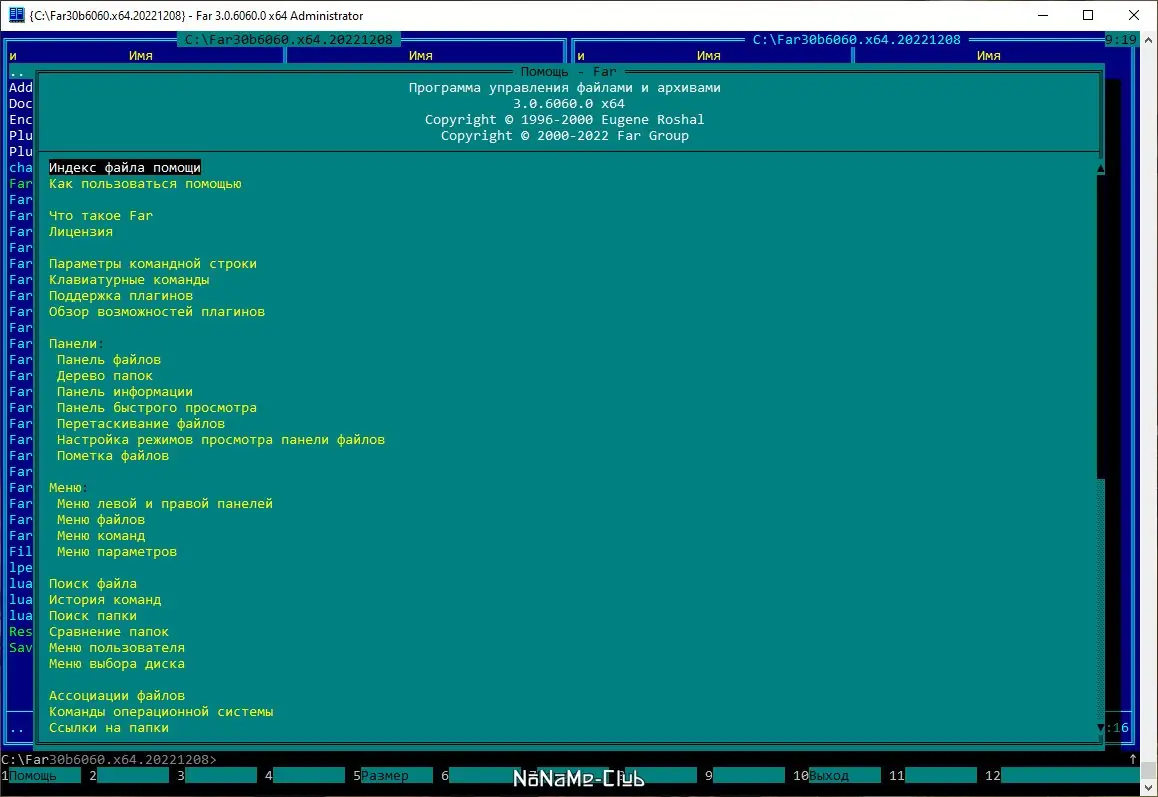Image resolution: width=1158 pixels, height=797 pixels.
Task: Click the up arrow at command line end
Action: coord(1133,759)
